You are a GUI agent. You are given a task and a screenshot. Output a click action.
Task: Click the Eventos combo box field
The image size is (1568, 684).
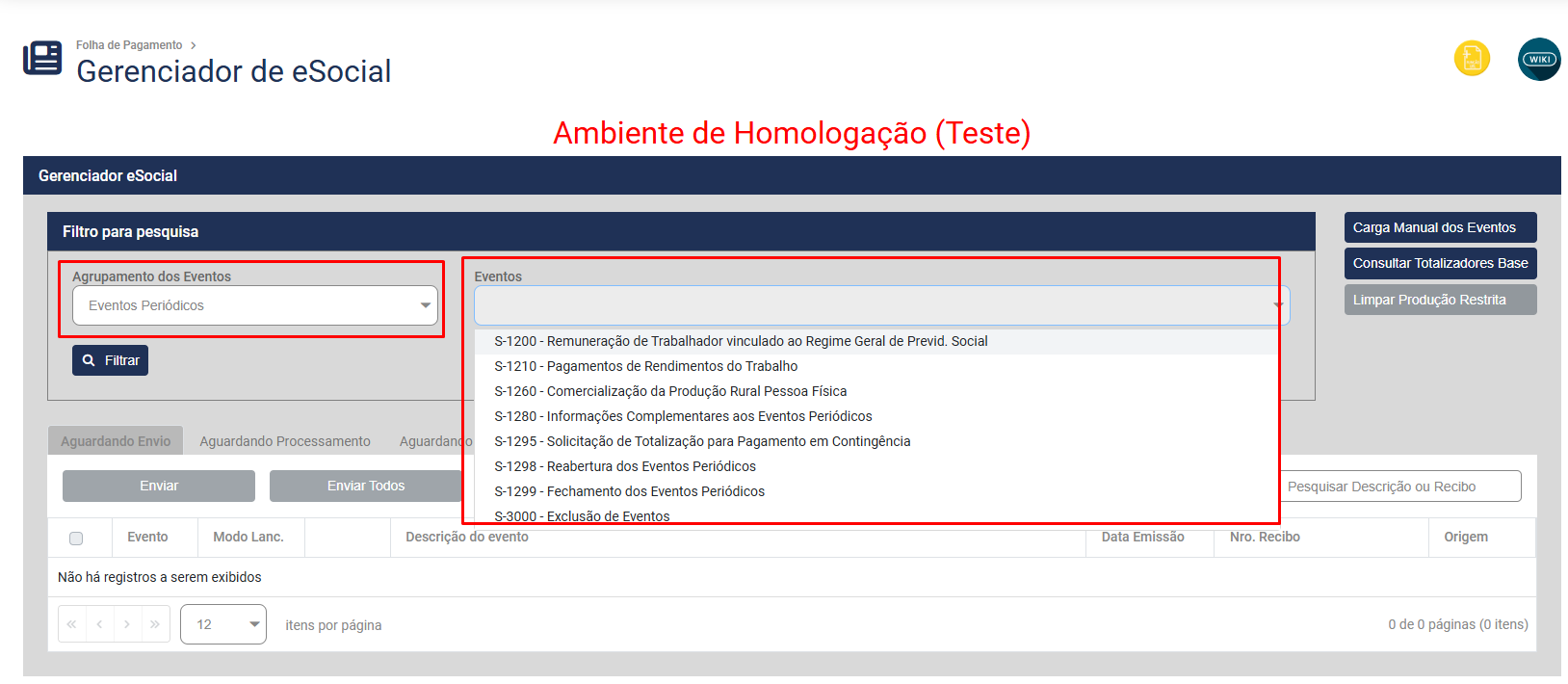click(x=881, y=305)
